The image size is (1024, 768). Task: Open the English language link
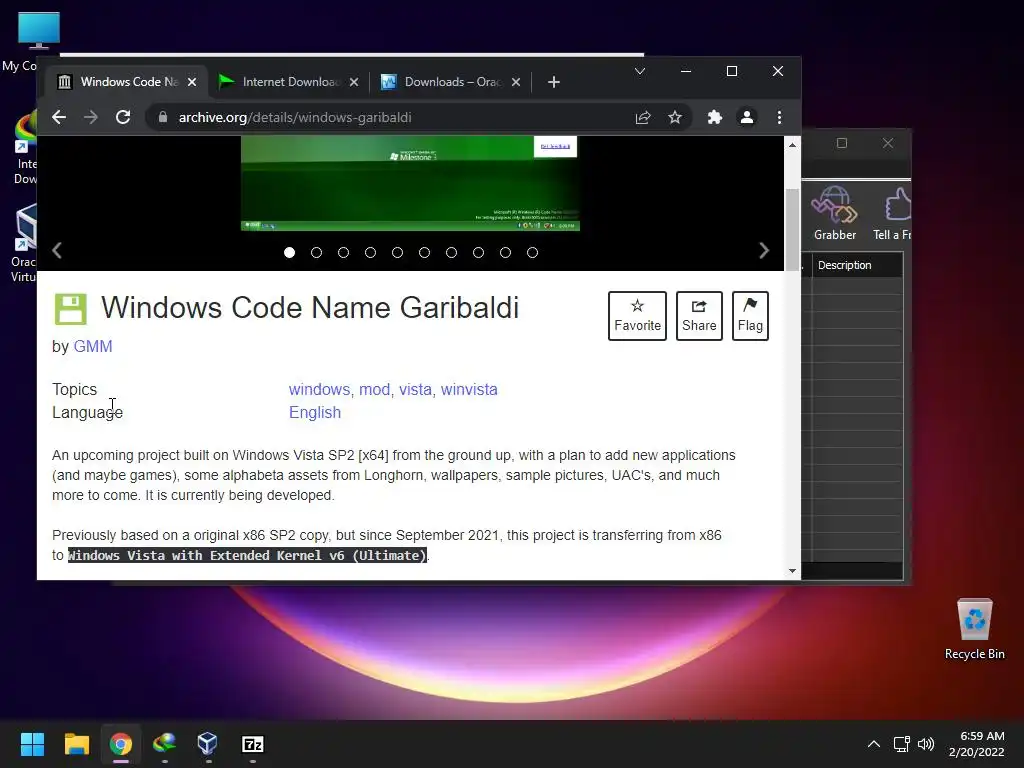[315, 413]
